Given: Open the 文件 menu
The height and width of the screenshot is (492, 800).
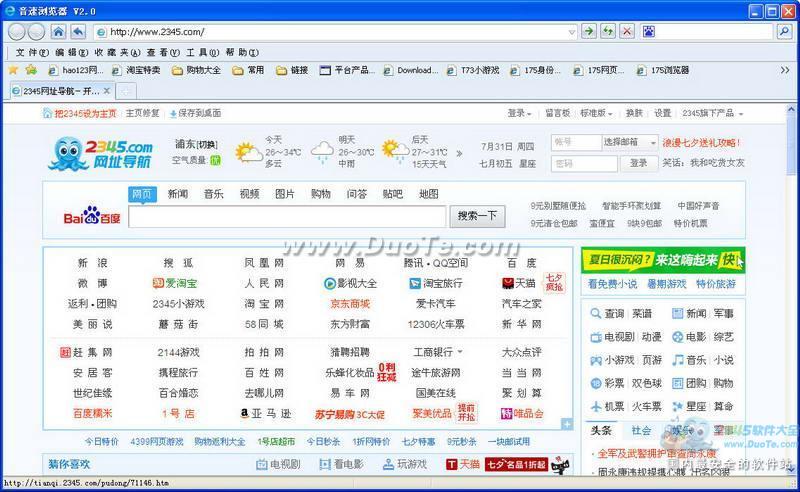Looking at the screenshot, I should coord(32,53).
